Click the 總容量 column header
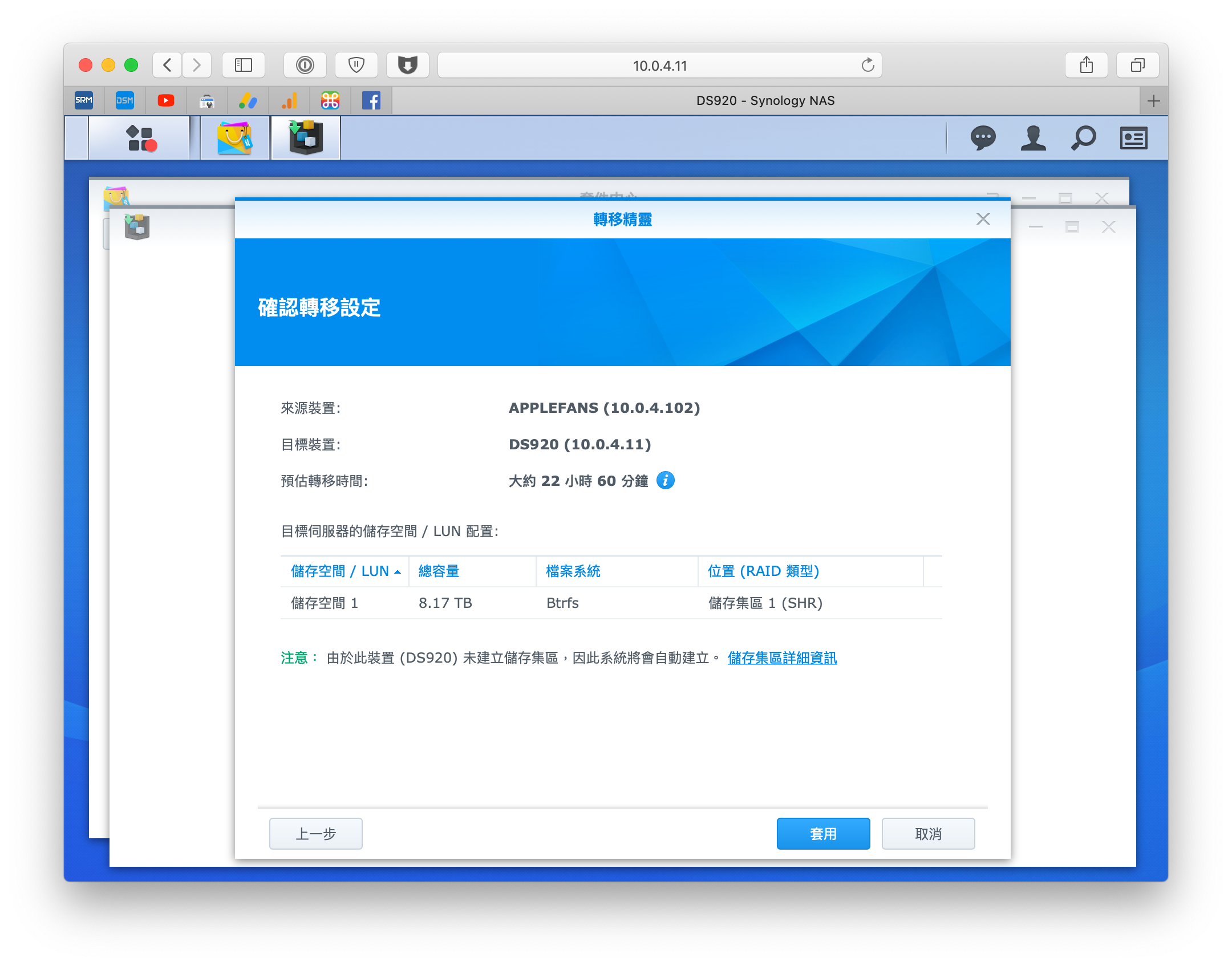 (472, 571)
